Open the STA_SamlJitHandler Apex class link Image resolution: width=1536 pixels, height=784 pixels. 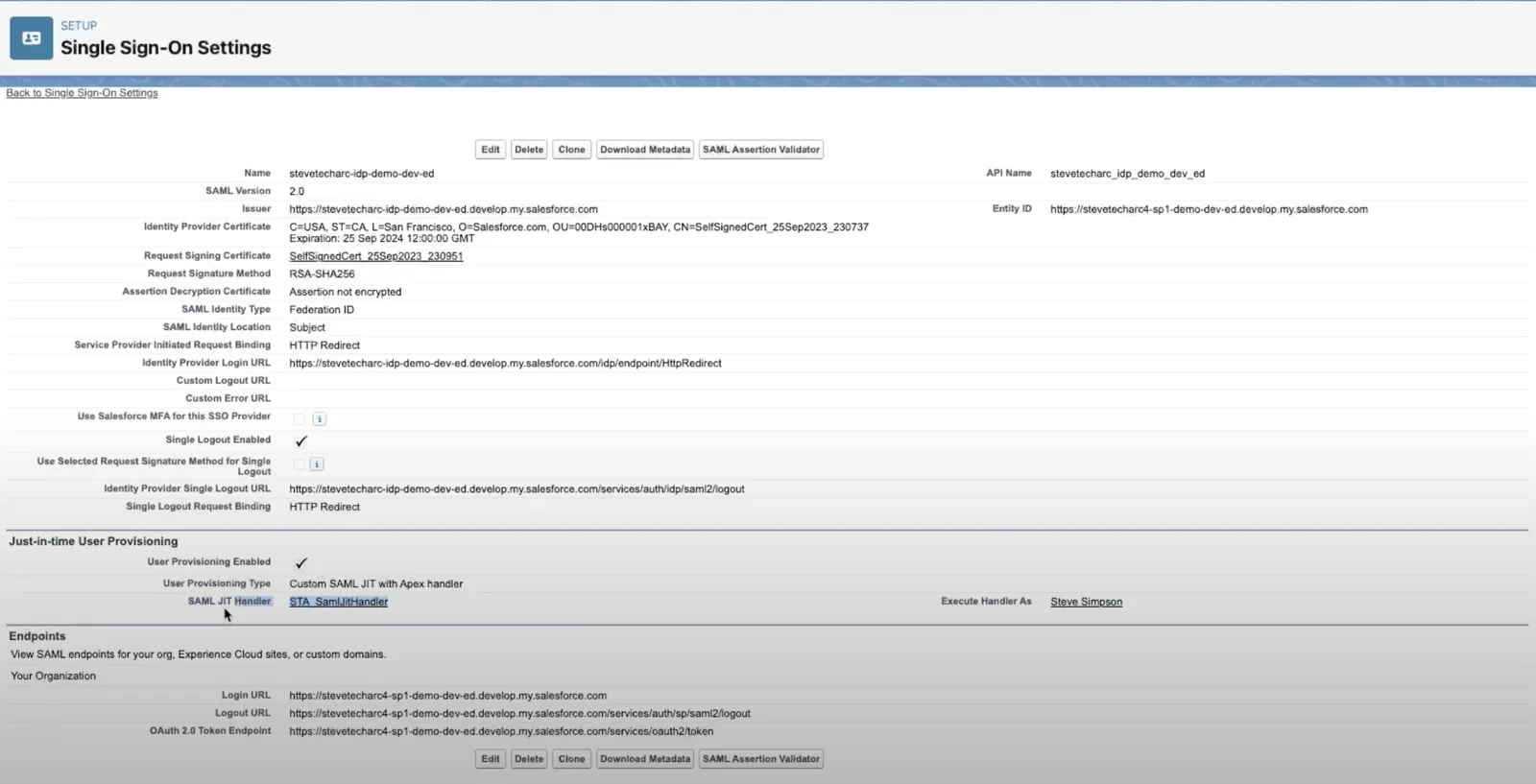tap(339, 602)
